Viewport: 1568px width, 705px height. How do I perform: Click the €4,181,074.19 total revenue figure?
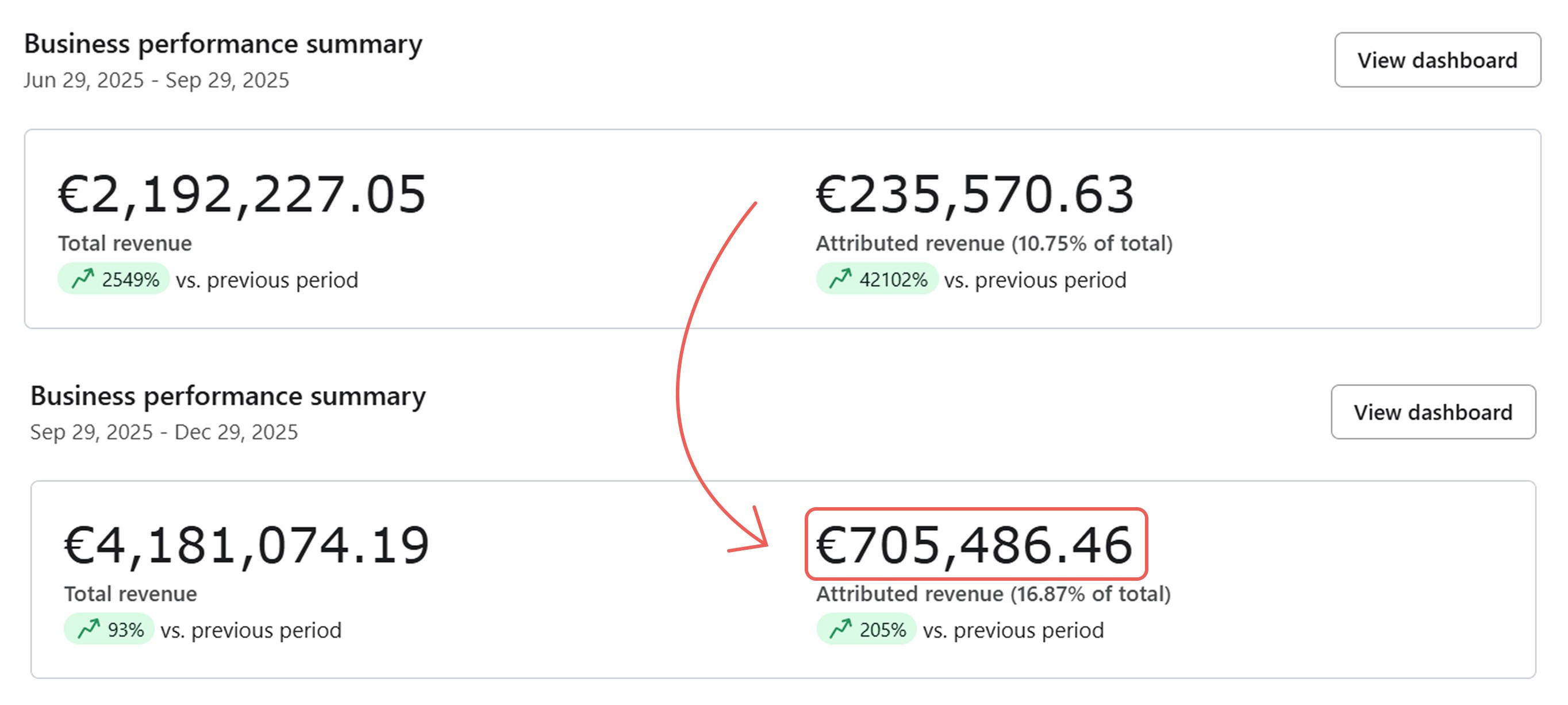click(247, 546)
